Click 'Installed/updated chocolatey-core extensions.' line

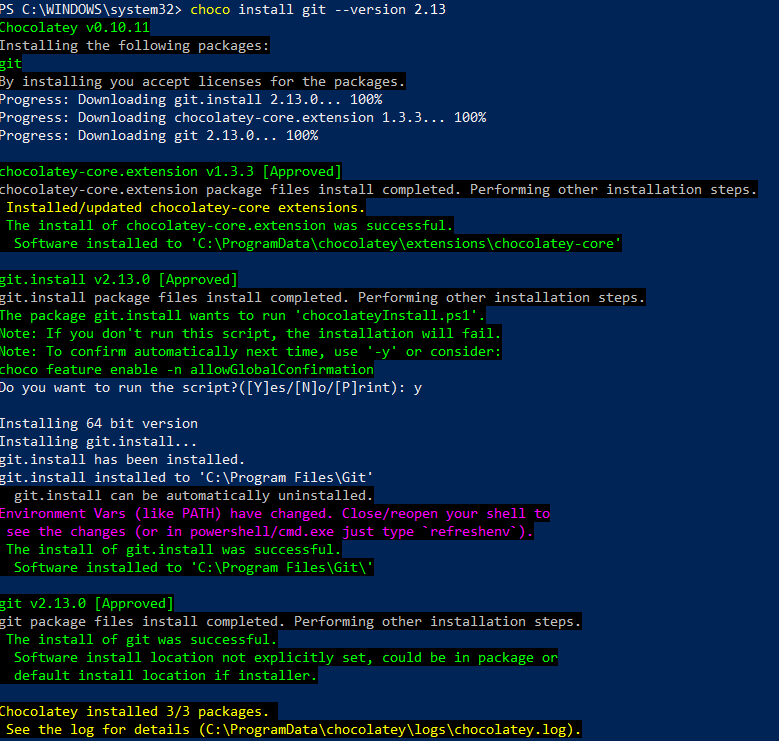click(186, 207)
